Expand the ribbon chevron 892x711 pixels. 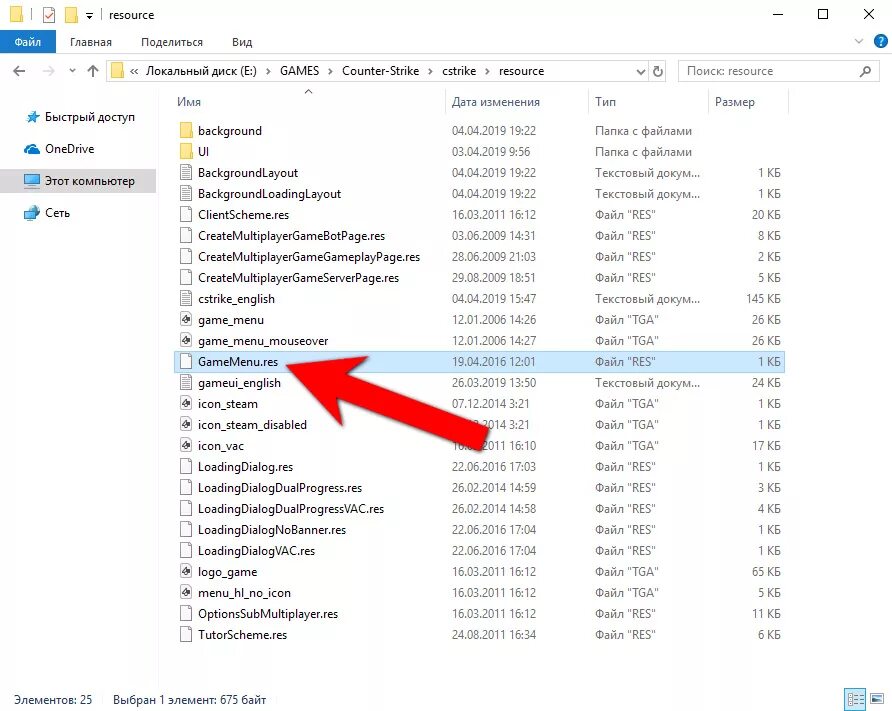(x=859, y=41)
